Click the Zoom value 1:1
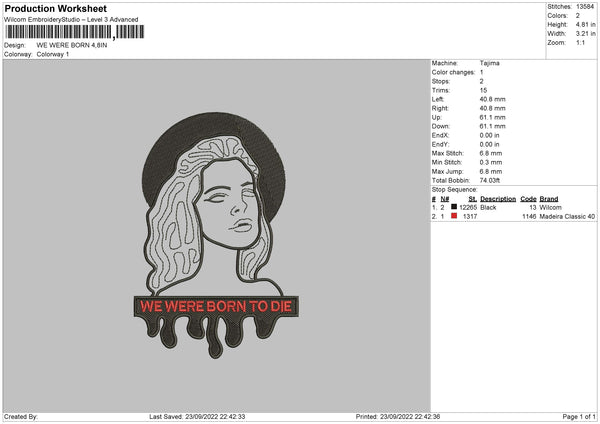 pos(580,42)
